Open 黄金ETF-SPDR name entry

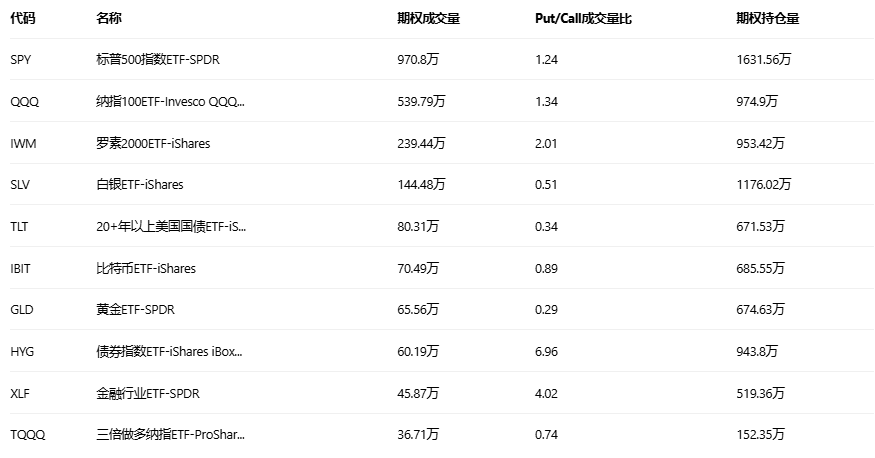pos(135,310)
